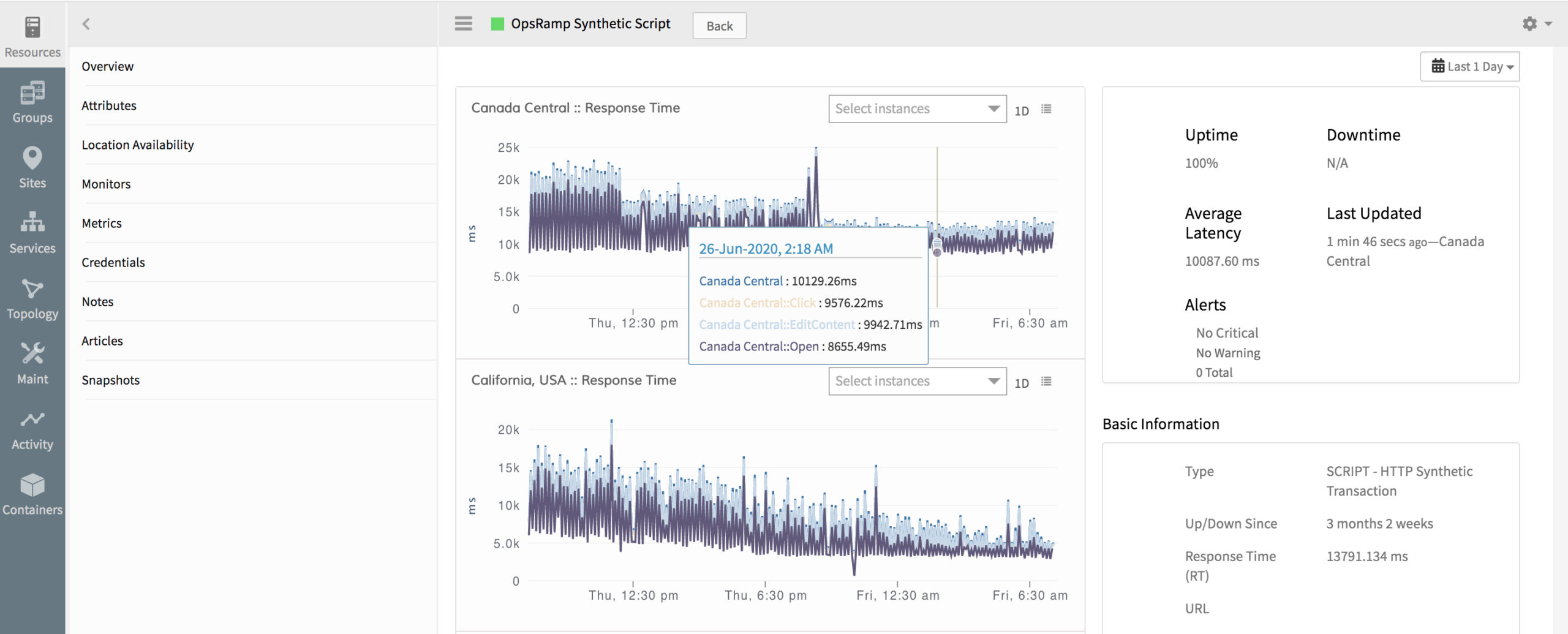Click the tooltip date 26-Jun-2020, 2:18 AM
1568x634 pixels.
(x=766, y=249)
